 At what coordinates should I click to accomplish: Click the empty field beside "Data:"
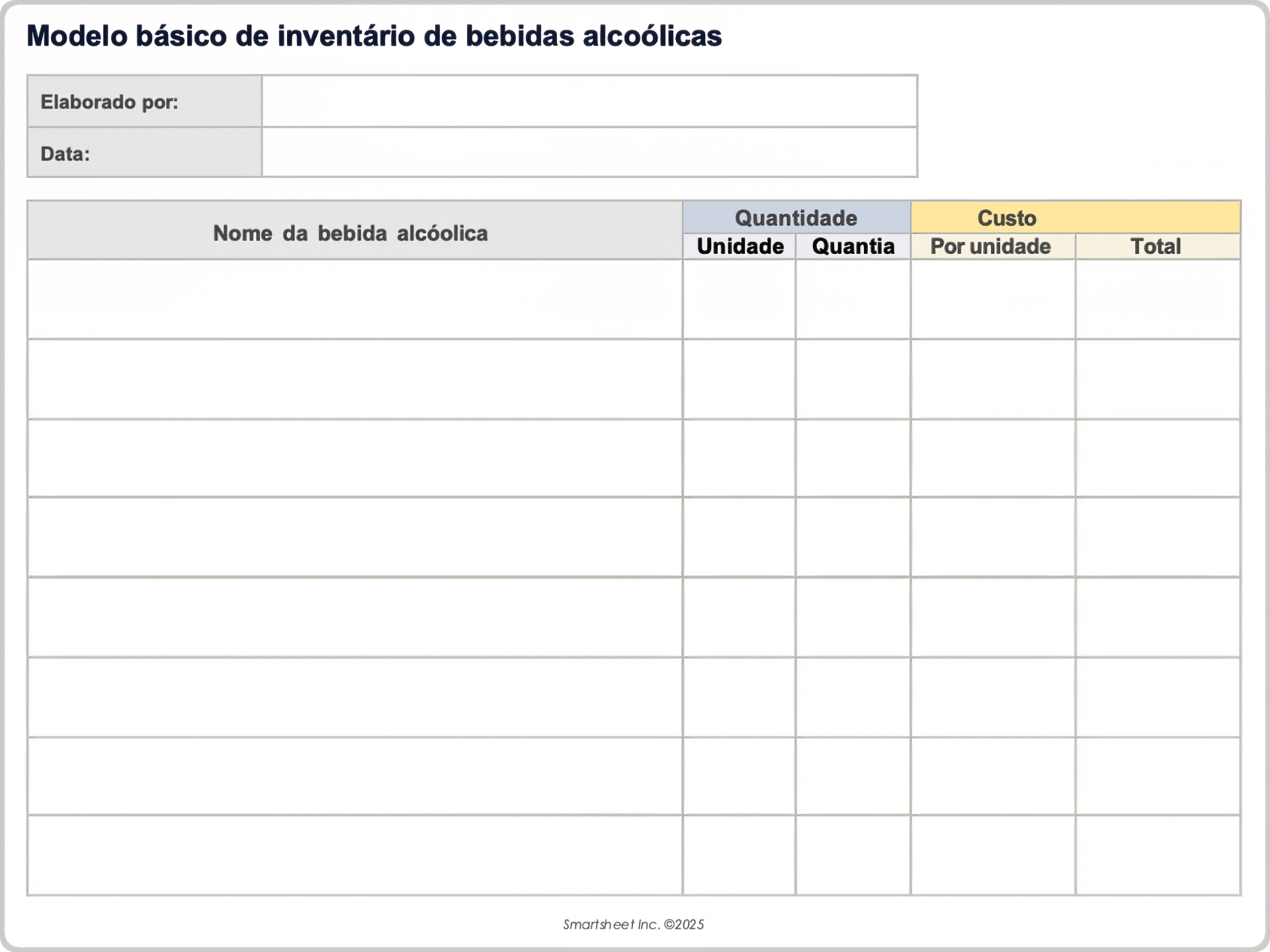tap(589, 153)
